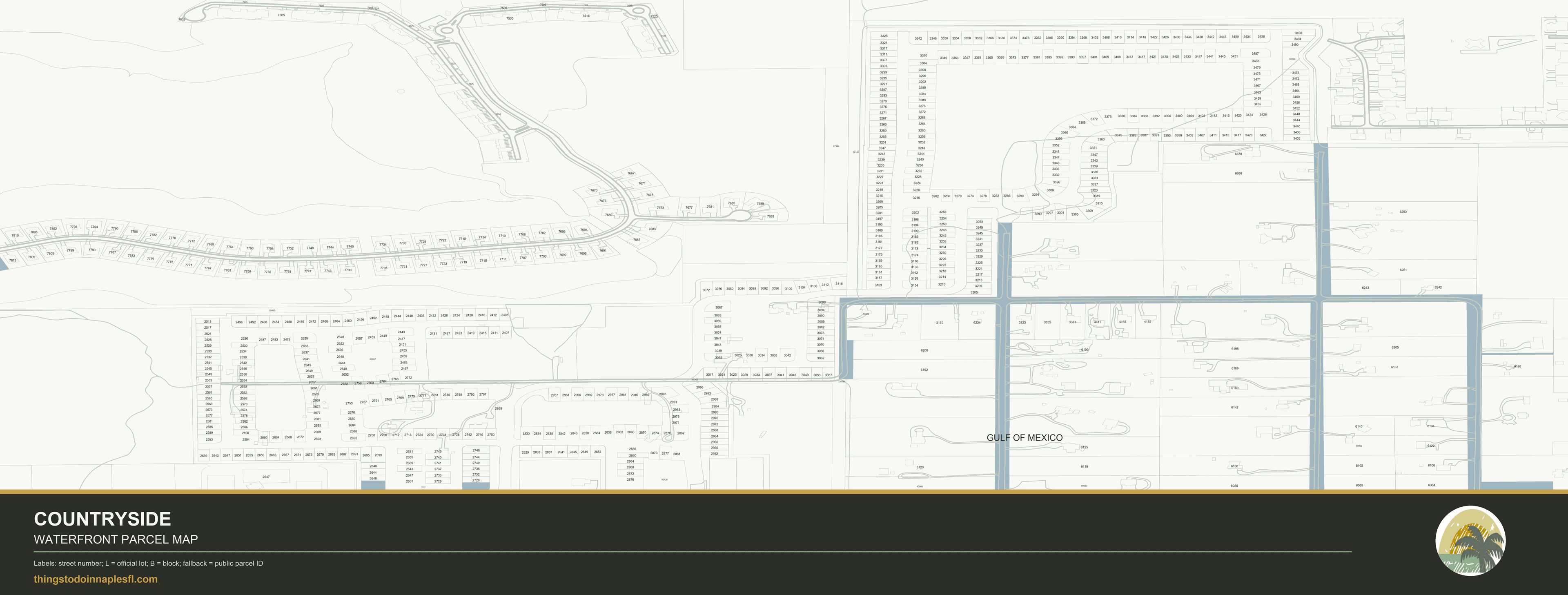
Task: Select parcel 3372 on the curve
Action: 1094,119
